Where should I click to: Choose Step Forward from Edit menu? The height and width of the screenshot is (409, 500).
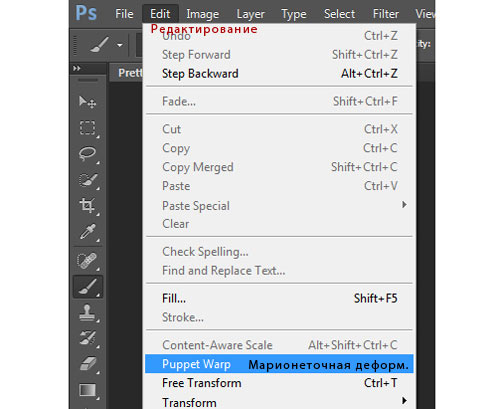(279, 55)
